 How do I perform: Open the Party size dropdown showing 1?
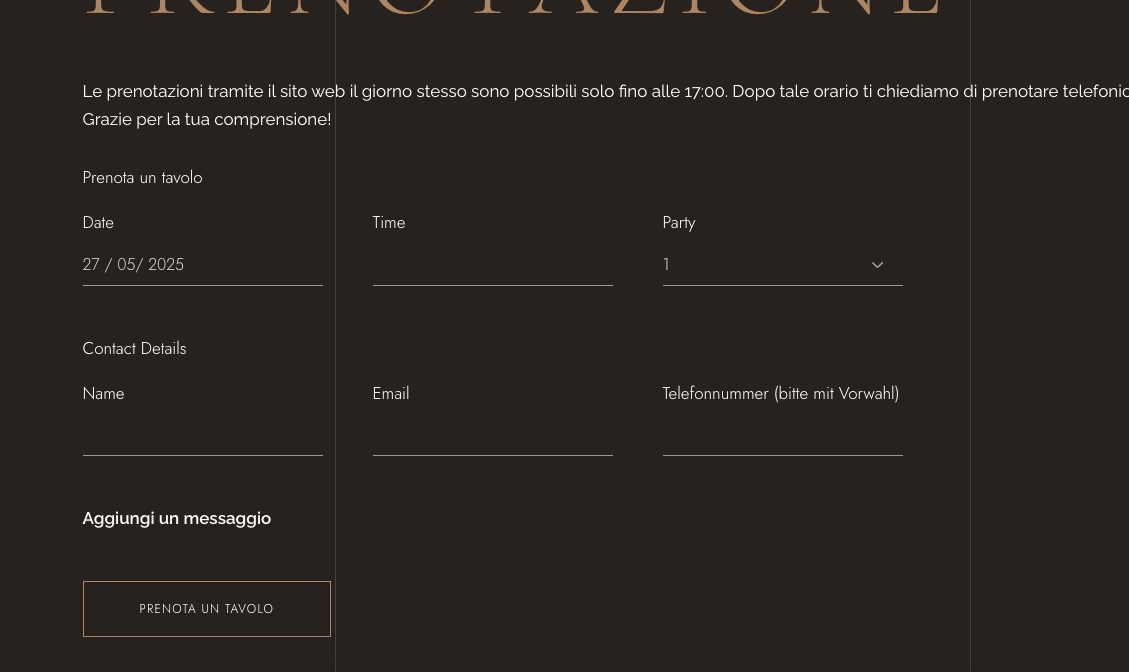762,265
